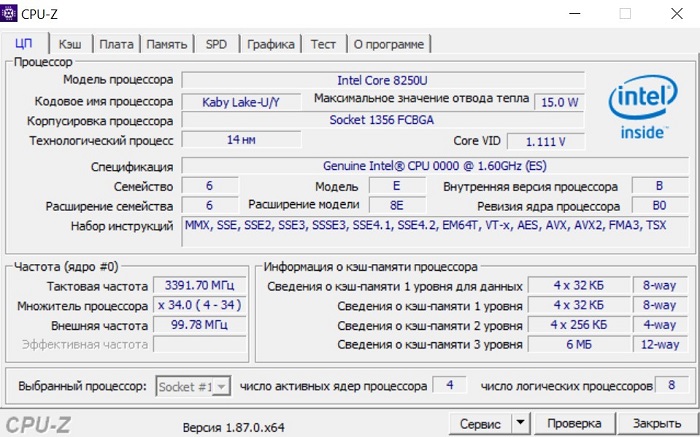Click the B0 core revision value
This screenshot has width=700, height=437.
click(x=660, y=205)
